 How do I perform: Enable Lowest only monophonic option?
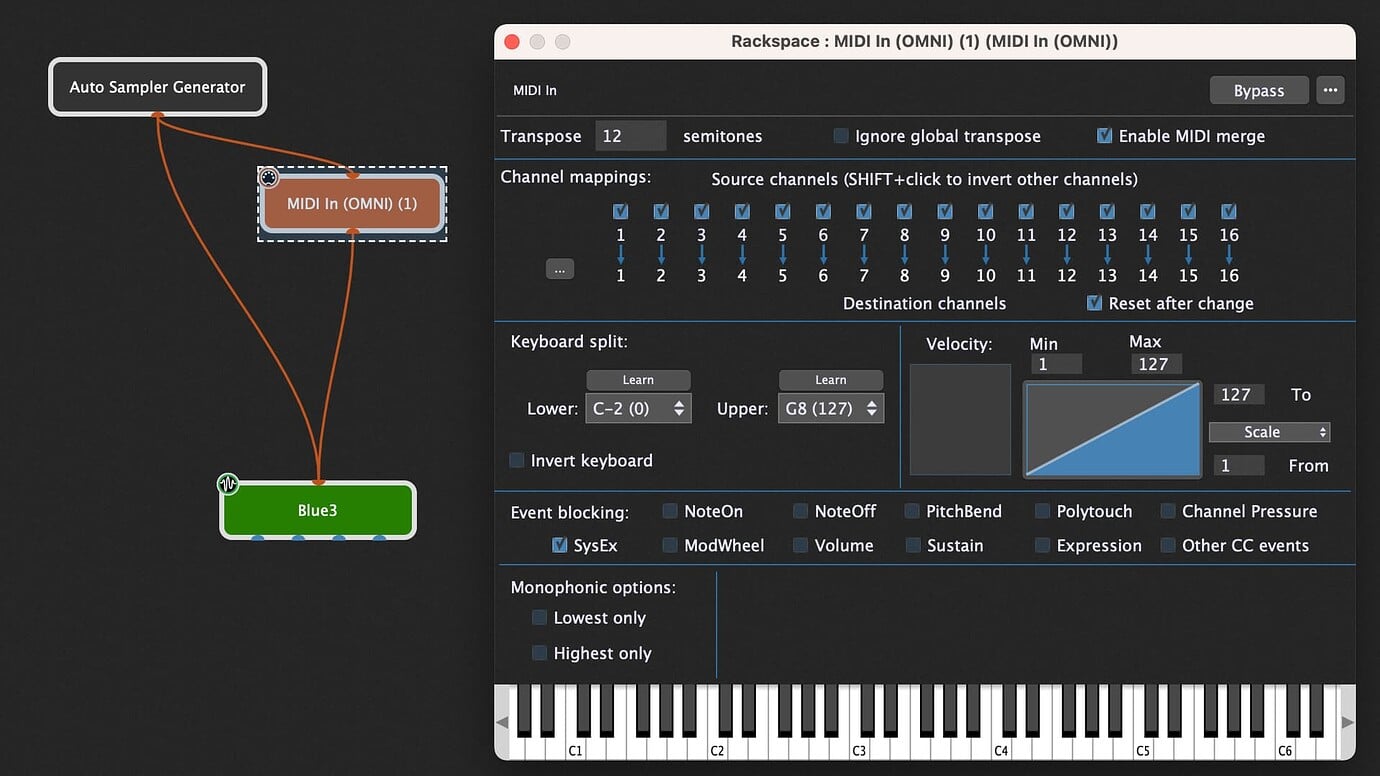pos(540,618)
